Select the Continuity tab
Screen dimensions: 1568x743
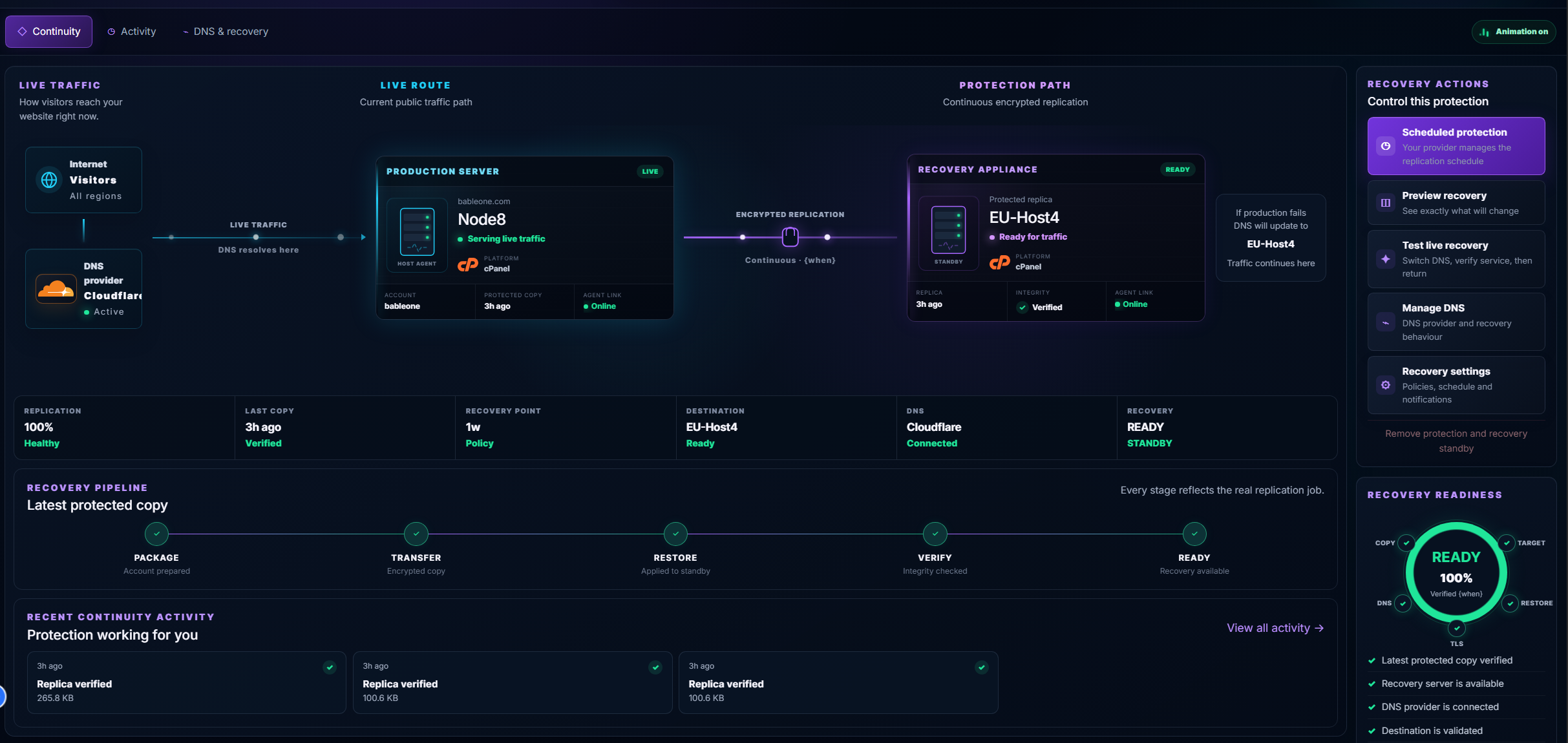click(49, 32)
